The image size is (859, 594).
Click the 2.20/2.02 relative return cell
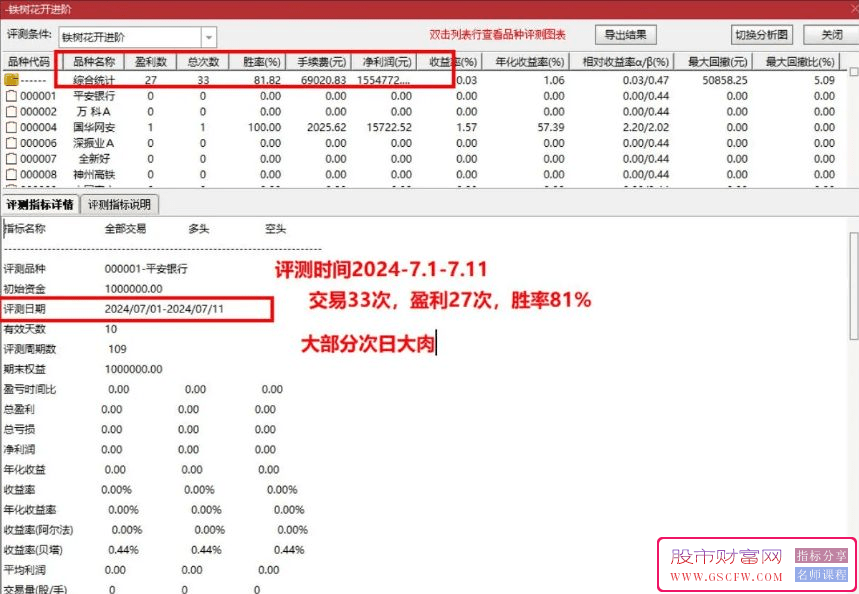tap(646, 128)
